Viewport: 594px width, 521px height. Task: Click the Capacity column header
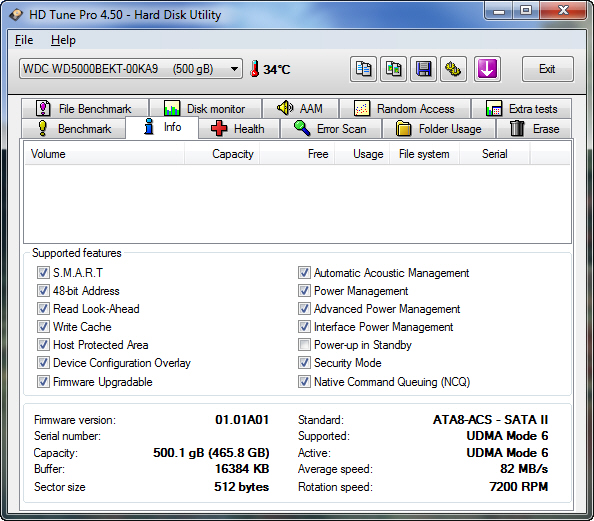pos(222,154)
